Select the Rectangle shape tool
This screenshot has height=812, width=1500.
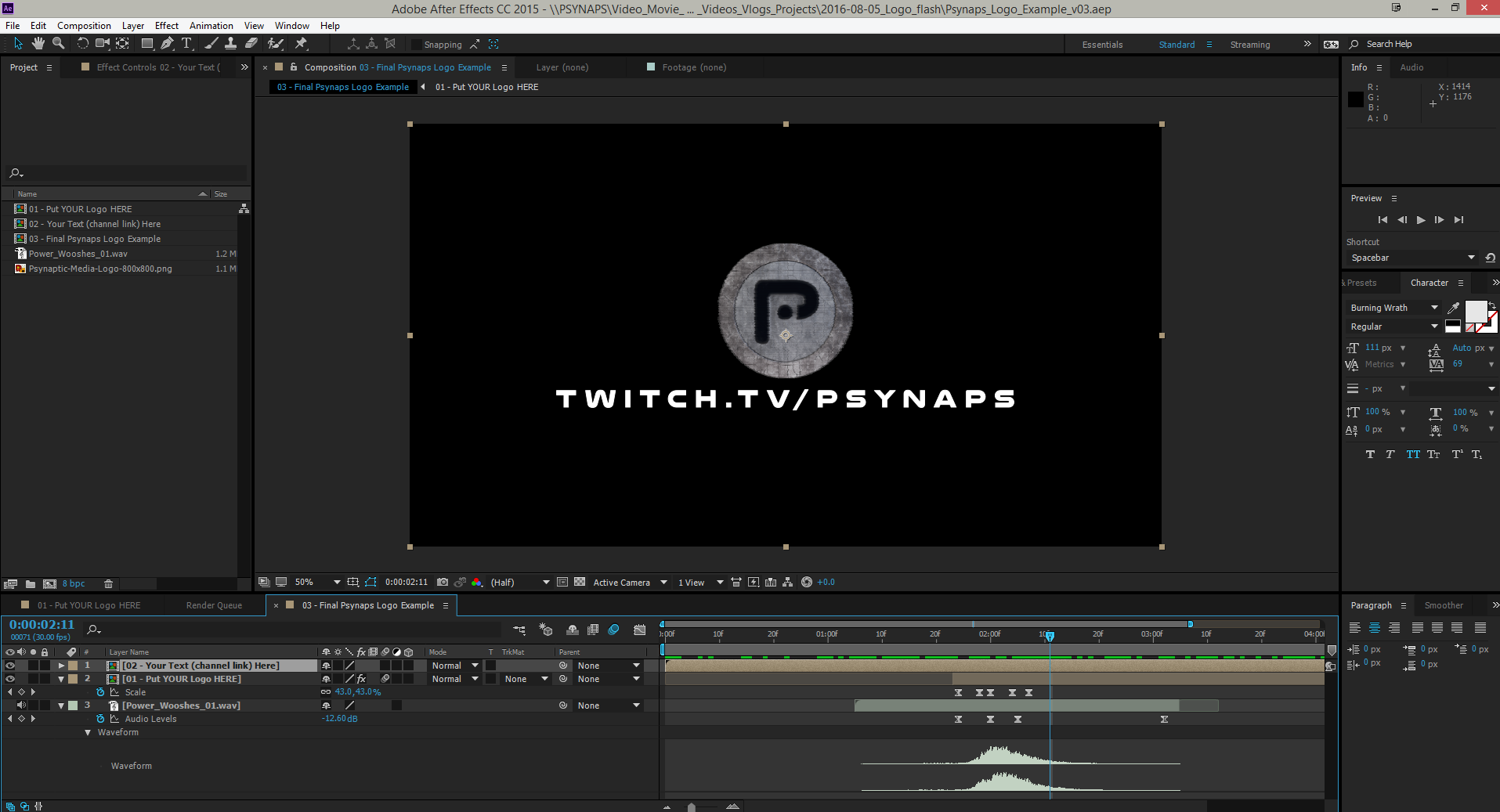point(146,44)
